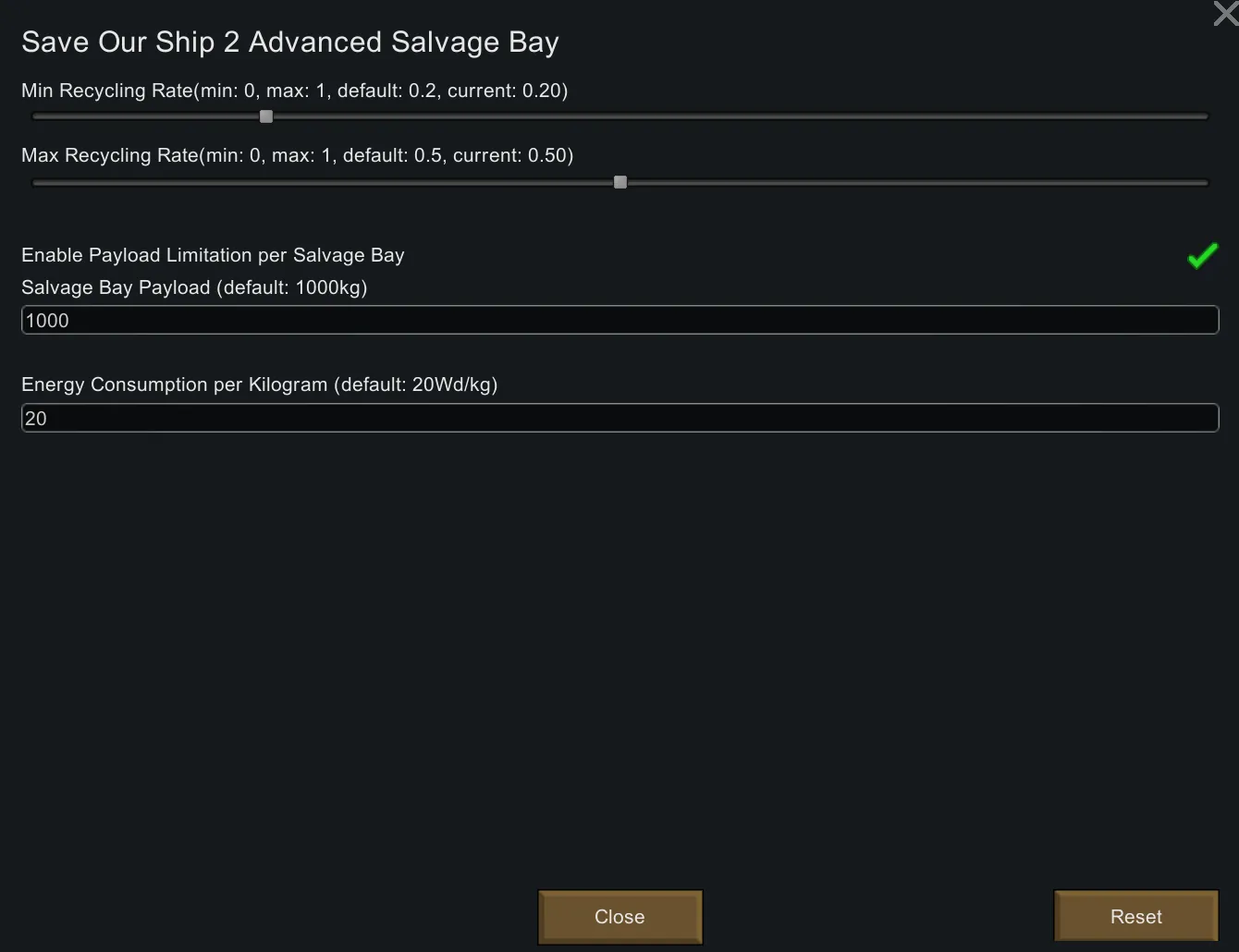Set Min Recycling Rate slider to its maximum
1239x952 pixels.
coord(1207,116)
